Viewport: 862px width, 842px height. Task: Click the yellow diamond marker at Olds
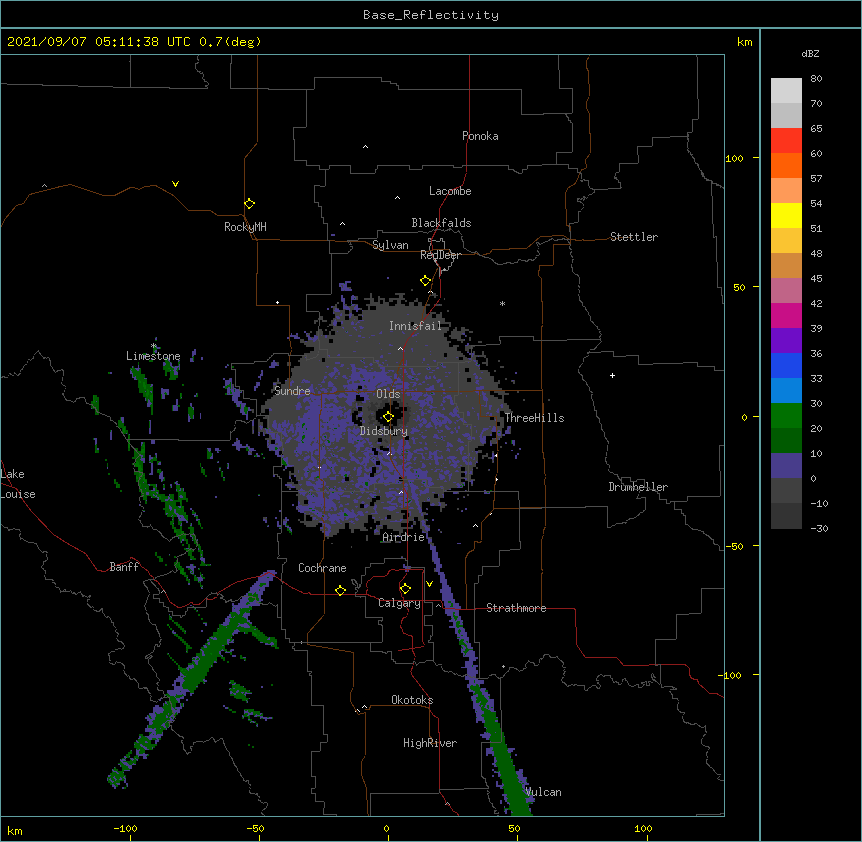coord(388,417)
